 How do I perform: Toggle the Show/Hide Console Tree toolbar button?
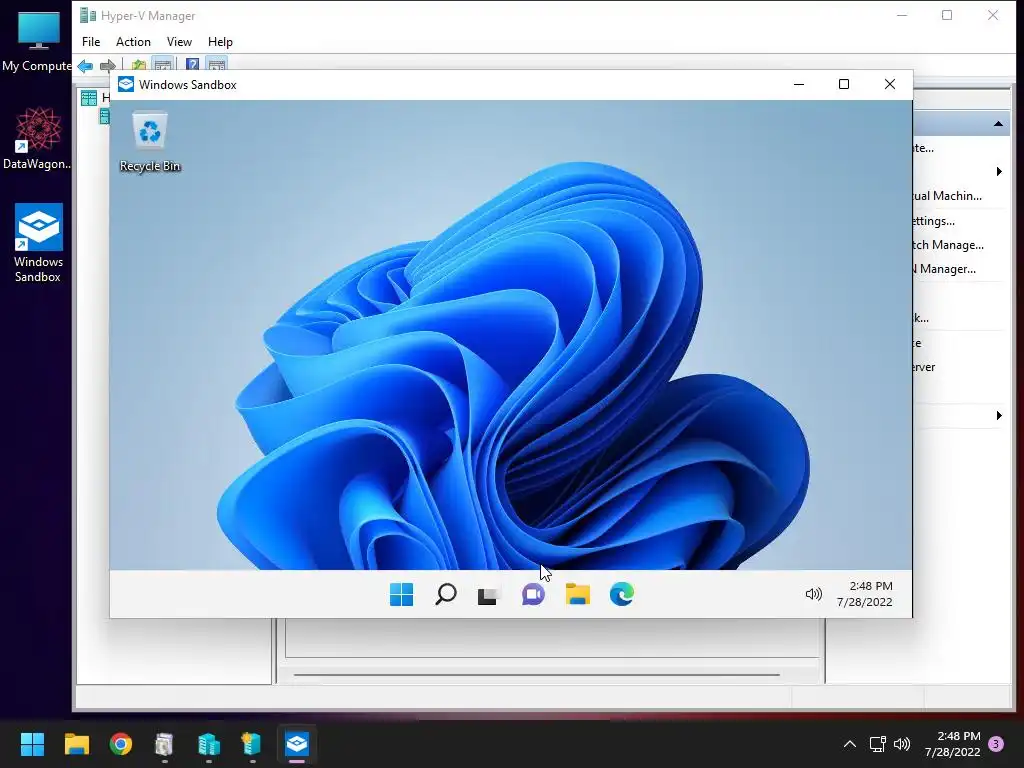pos(163,65)
